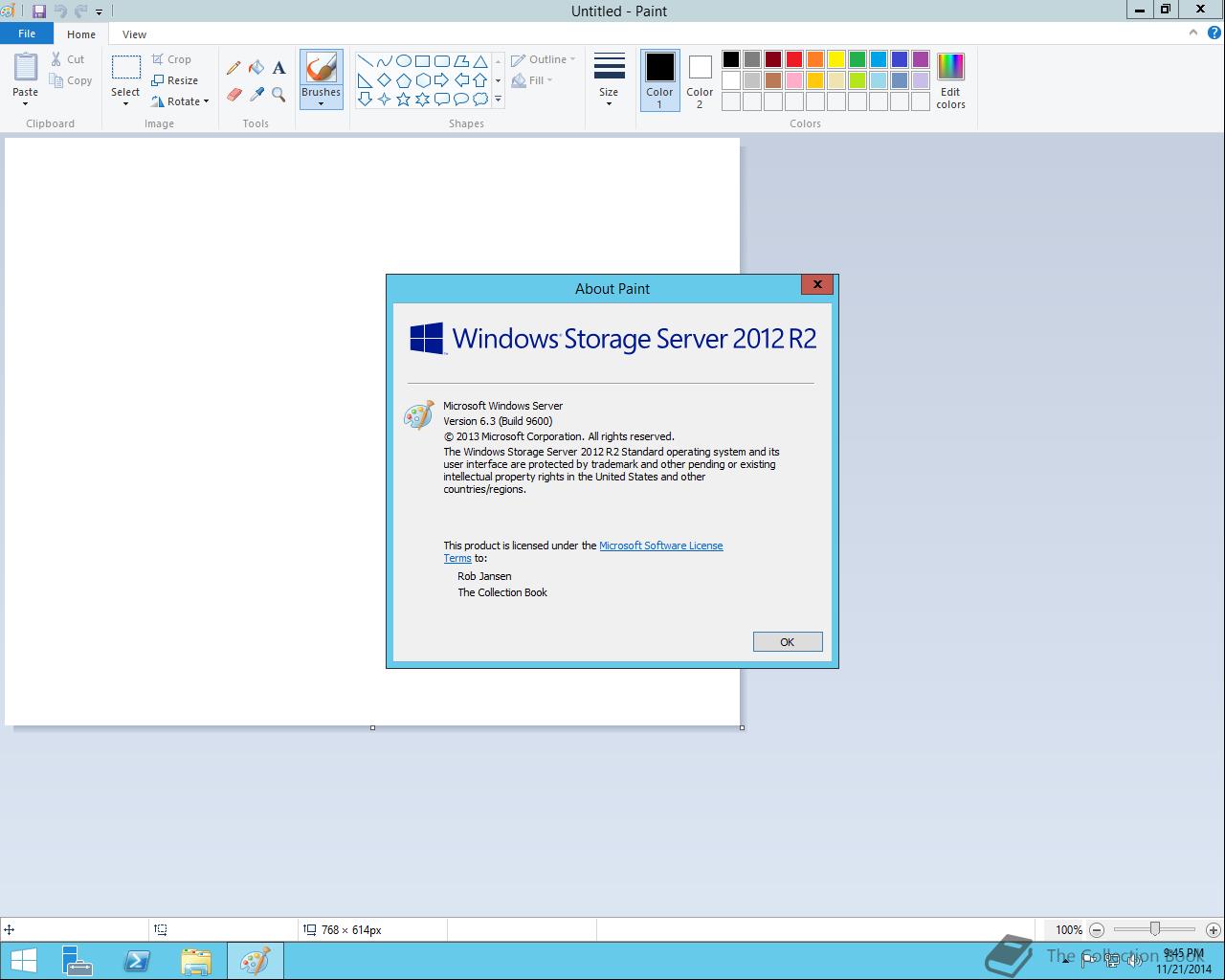Click the zoom slider handle
This screenshot has height=980, width=1225.
[x=1155, y=929]
